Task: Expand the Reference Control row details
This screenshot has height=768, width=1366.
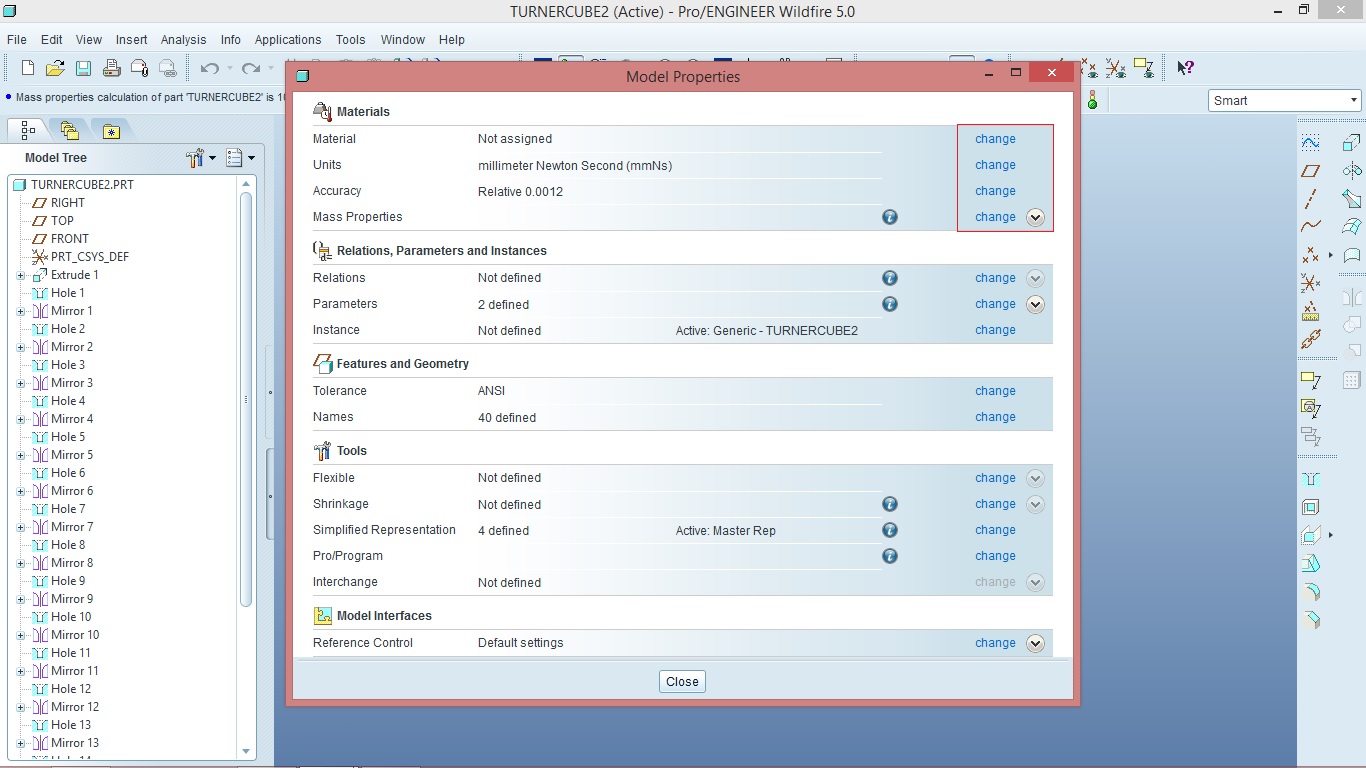Action: 1035,643
